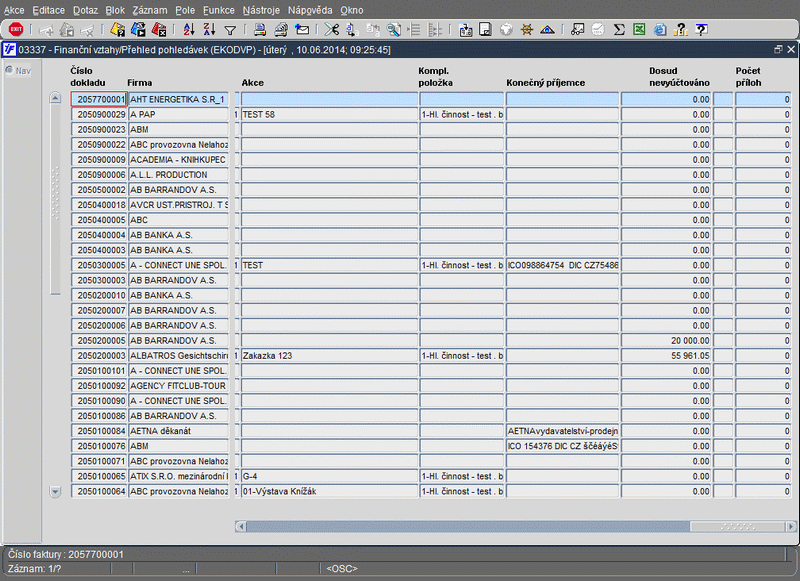
Task: Click the orange ship wheel icon
Action: pyautogui.click(x=527, y=30)
